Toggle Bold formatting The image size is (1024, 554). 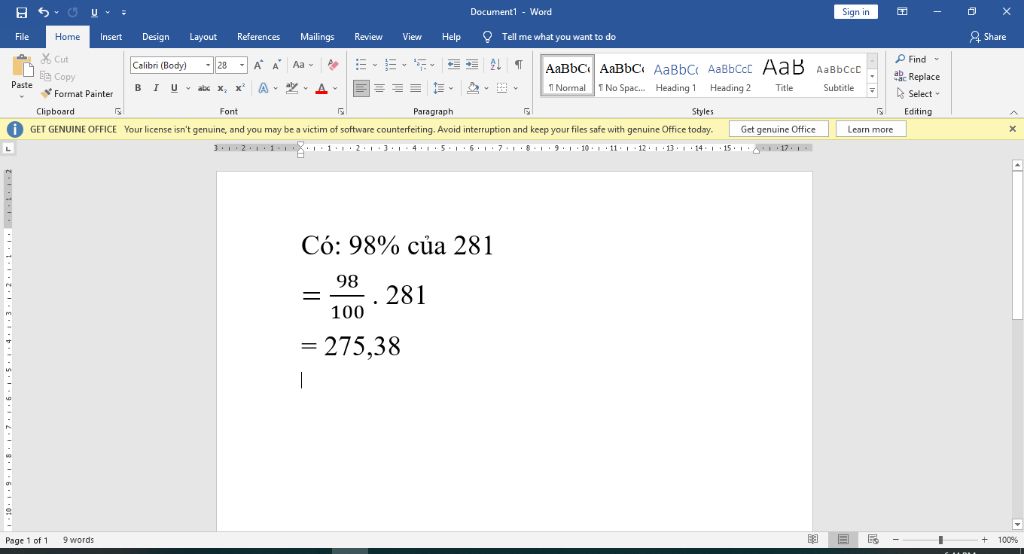[138, 88]
